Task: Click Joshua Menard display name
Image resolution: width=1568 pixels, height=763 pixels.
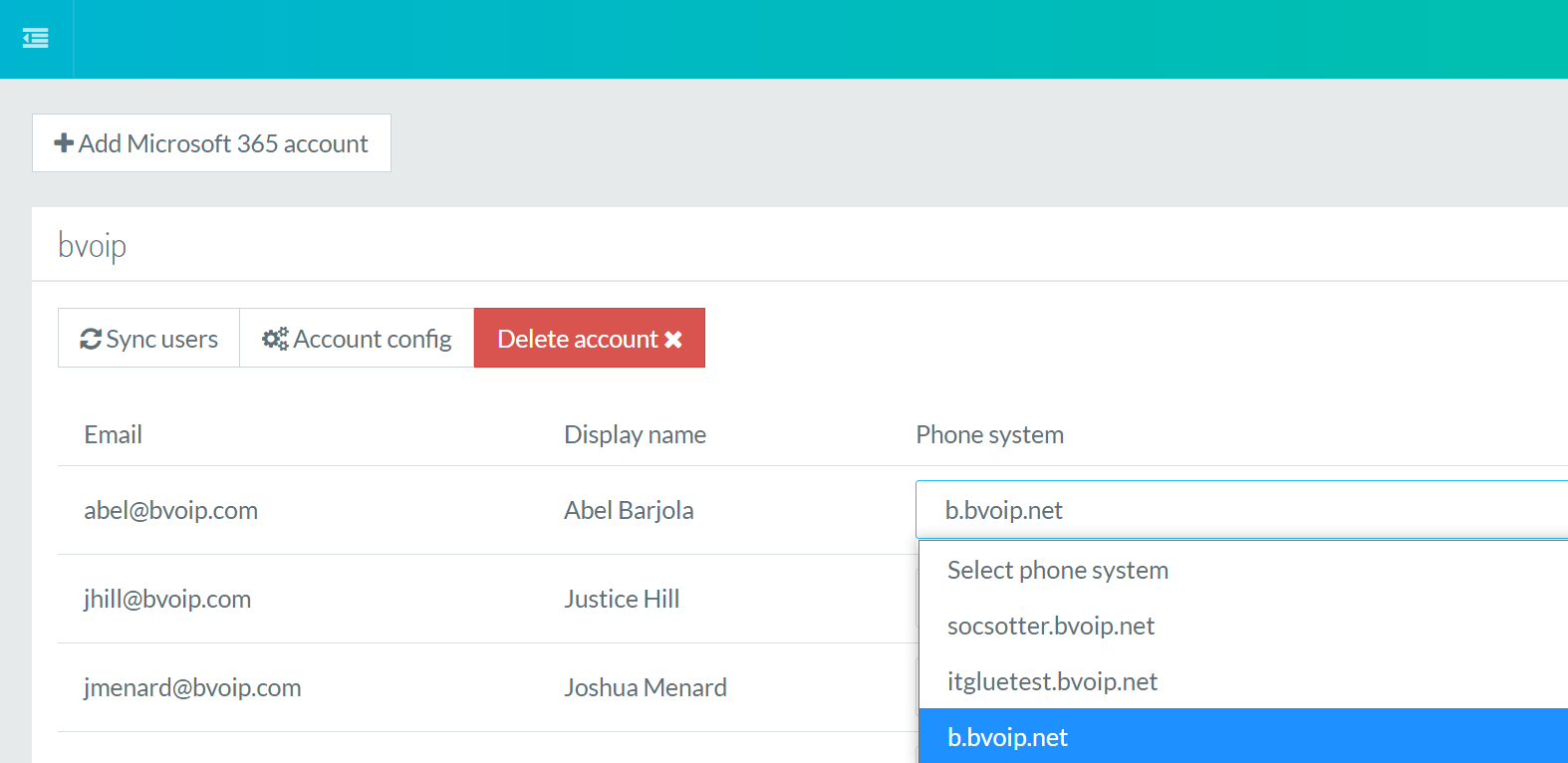Action: point(646,687)
